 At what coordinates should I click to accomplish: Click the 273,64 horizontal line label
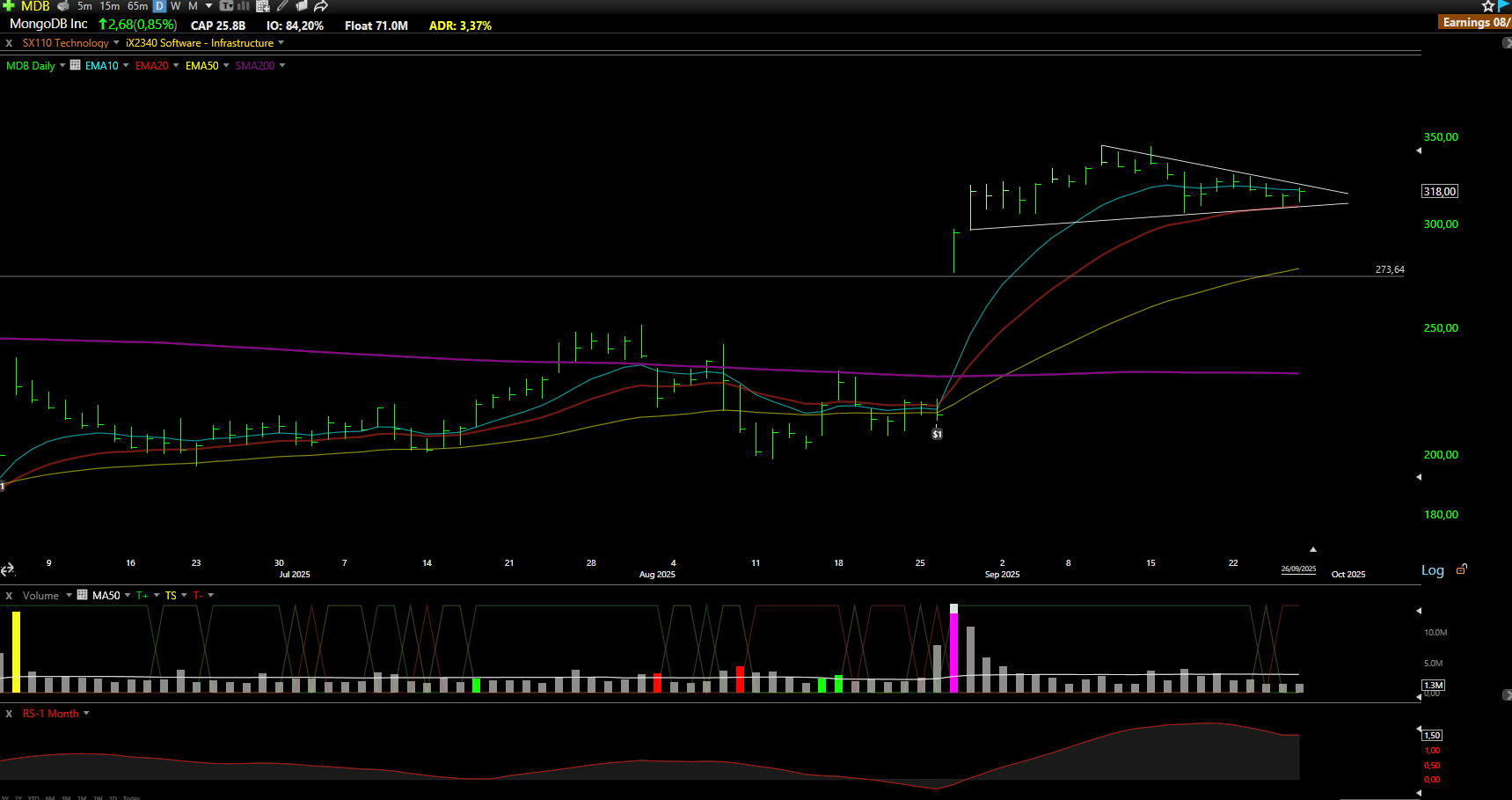tap(1390, 269)
